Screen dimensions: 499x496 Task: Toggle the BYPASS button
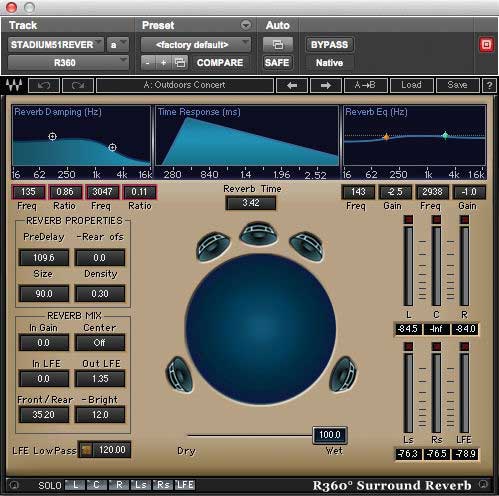tap(329, 45)
